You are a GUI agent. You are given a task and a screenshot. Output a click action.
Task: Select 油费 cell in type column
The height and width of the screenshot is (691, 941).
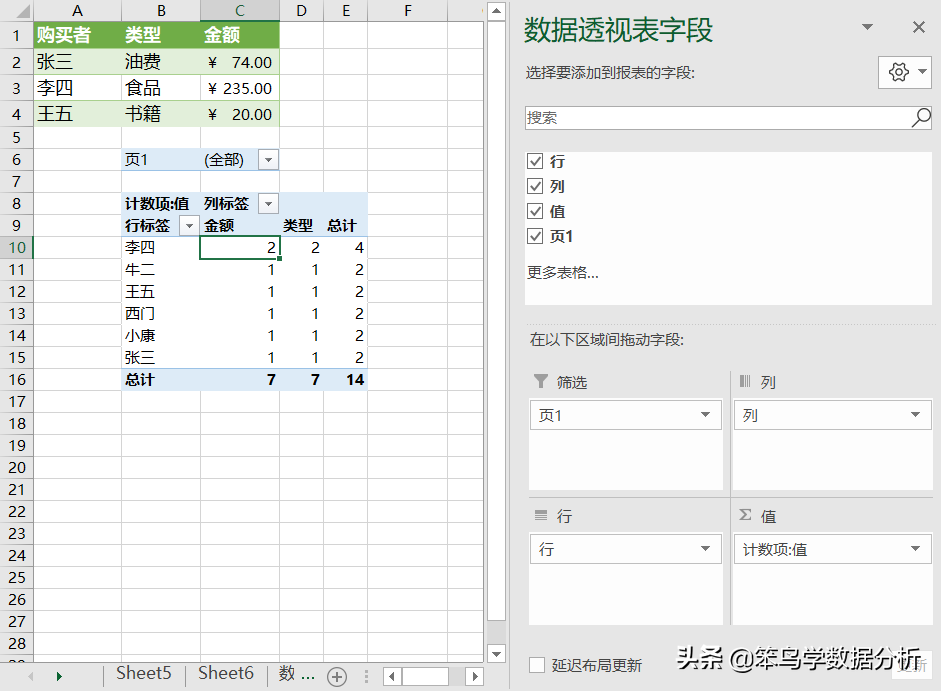161,62
